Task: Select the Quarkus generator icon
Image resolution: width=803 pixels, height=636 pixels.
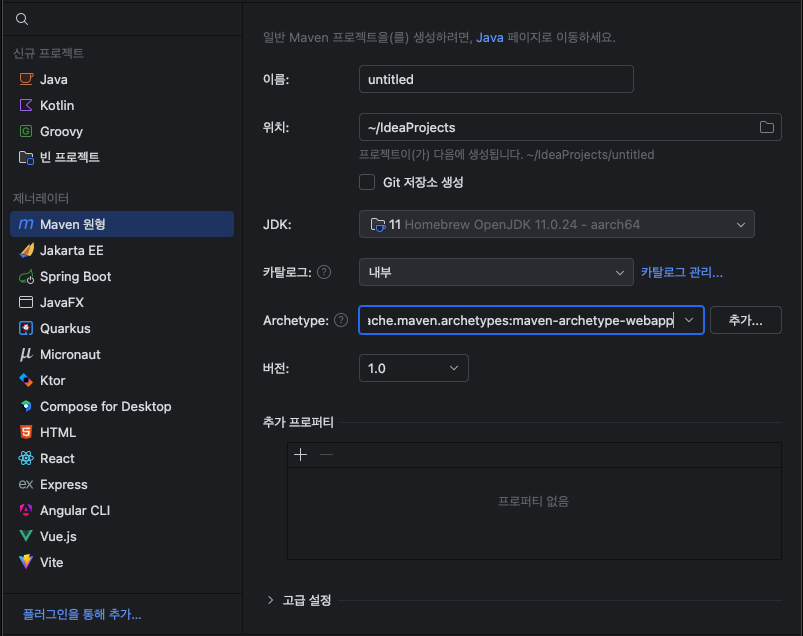Action: (26, 328)
